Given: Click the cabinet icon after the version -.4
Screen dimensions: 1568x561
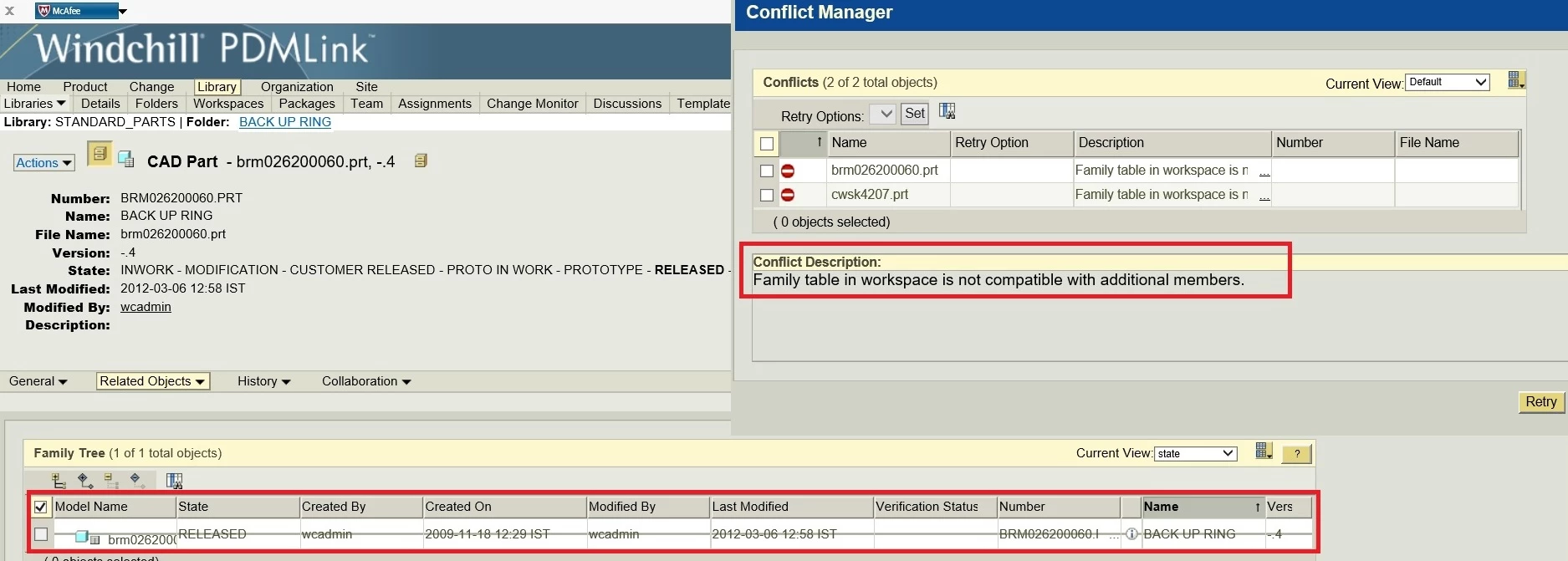Looking at the screenshot, I should point(421,161).
